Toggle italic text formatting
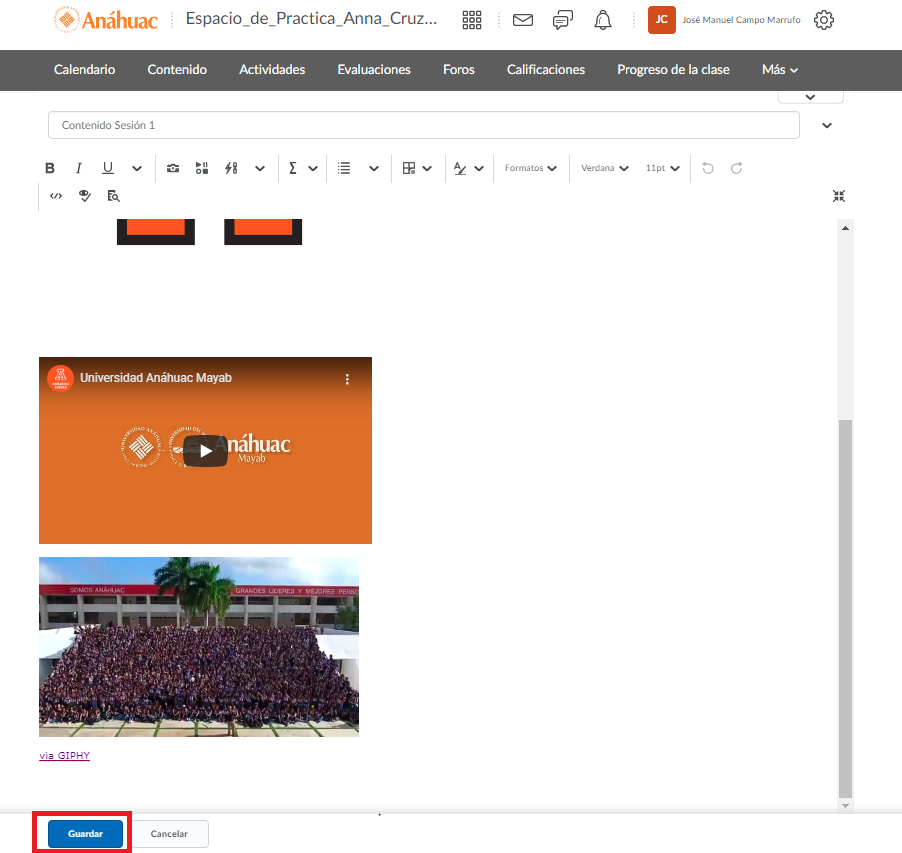The height and width of the screenshot is (853, 902). pos(78,168)
